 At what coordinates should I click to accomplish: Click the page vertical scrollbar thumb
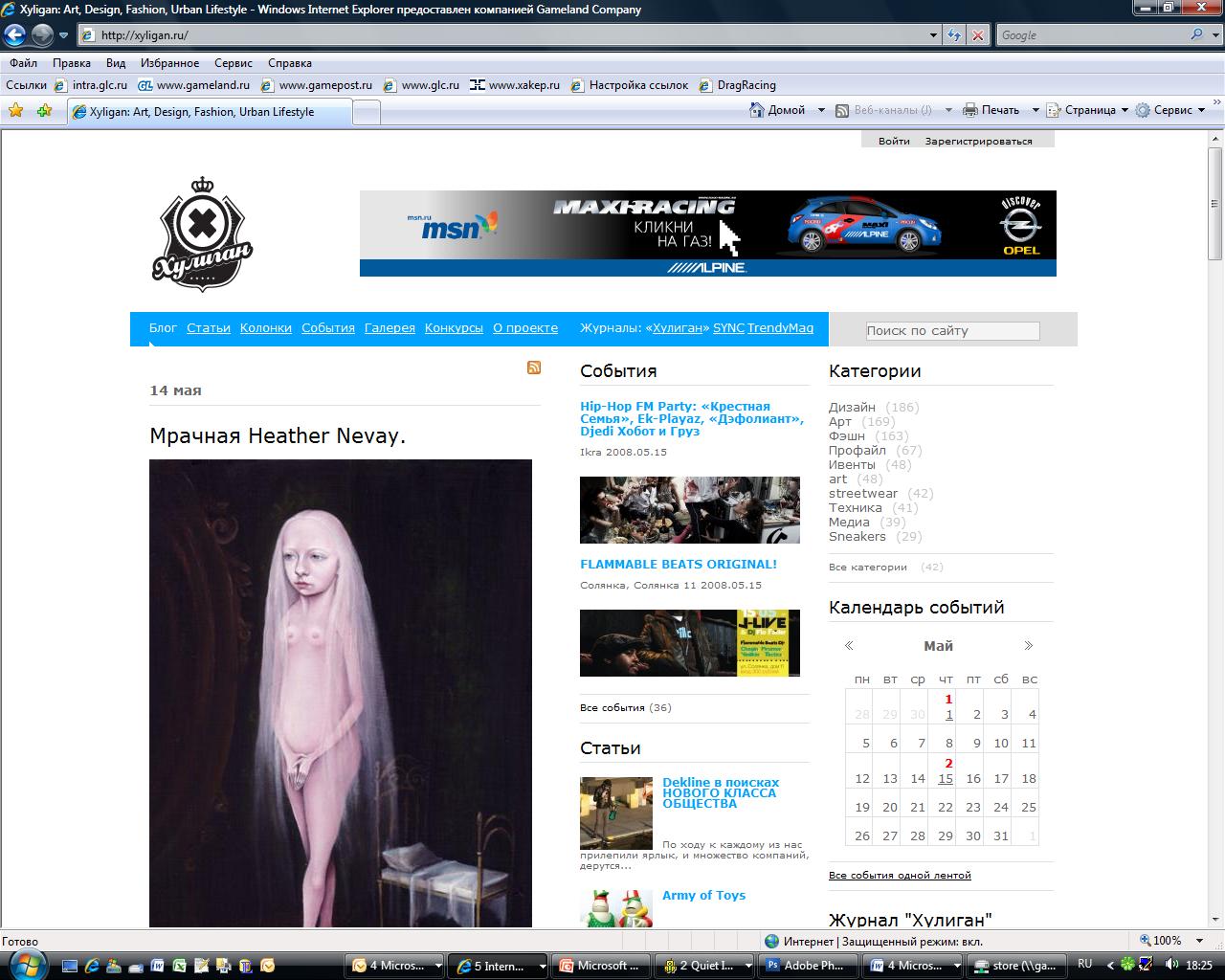(1215, 203)
